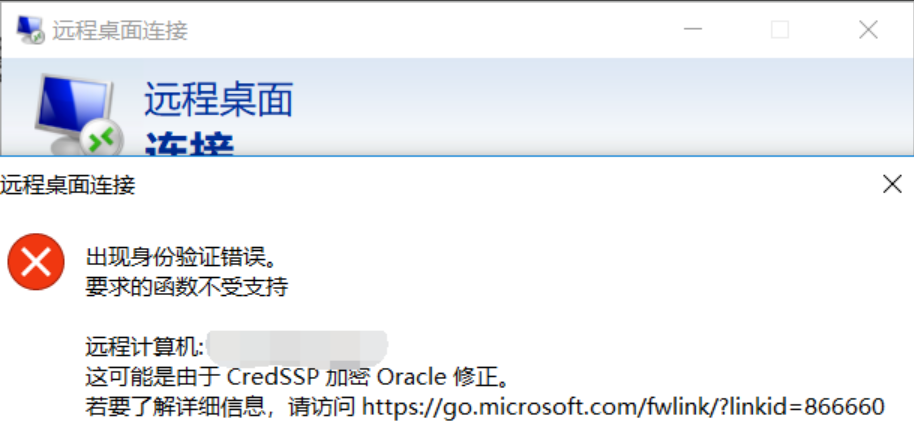Open the go.microsoft.com fwlink URL
914x447 pixels.
click(x=623, y=407)
